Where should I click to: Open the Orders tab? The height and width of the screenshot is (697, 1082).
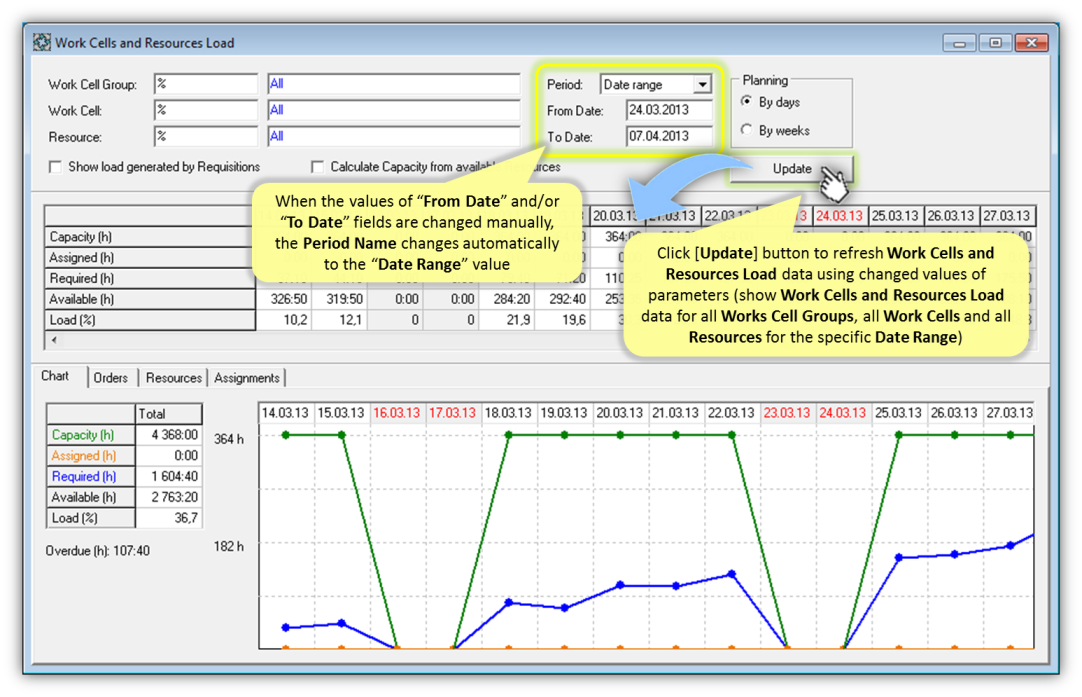tap(110, 378)
